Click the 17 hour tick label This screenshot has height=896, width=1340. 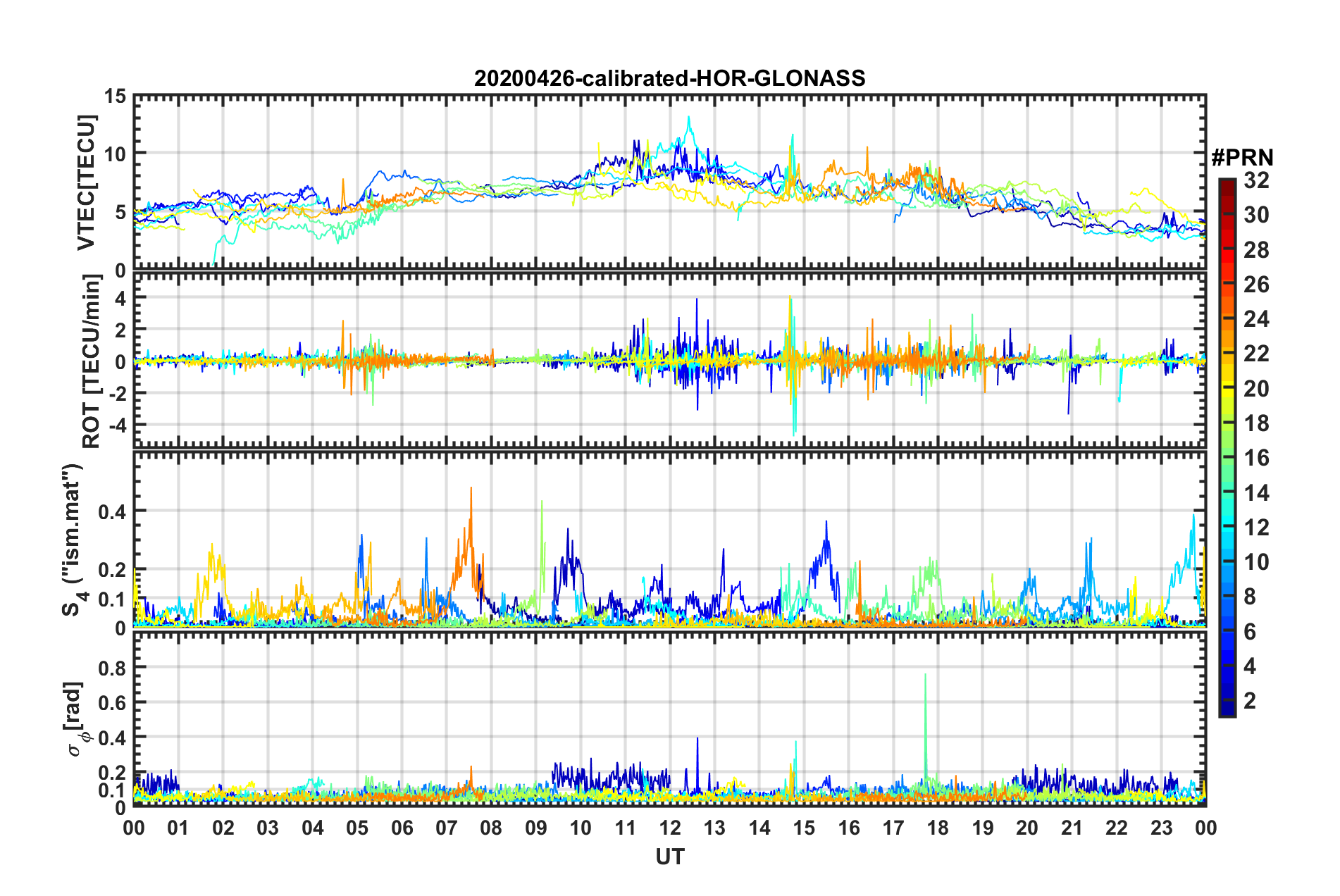(893, 828)
